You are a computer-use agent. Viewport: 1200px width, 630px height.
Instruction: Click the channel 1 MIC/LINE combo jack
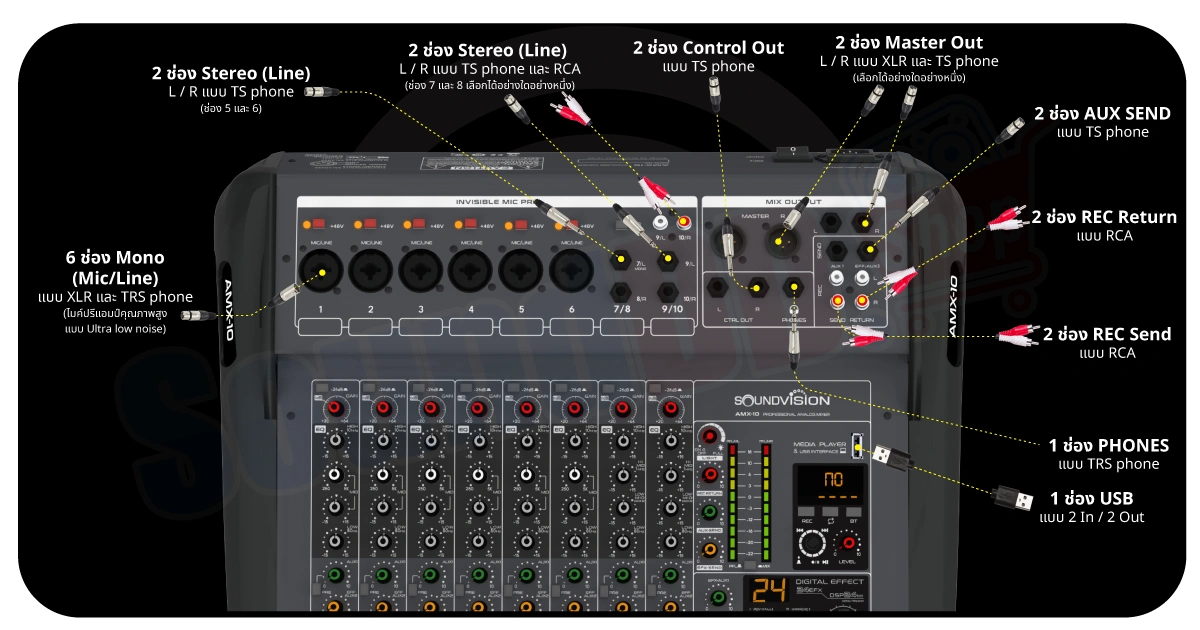[321, 270]
